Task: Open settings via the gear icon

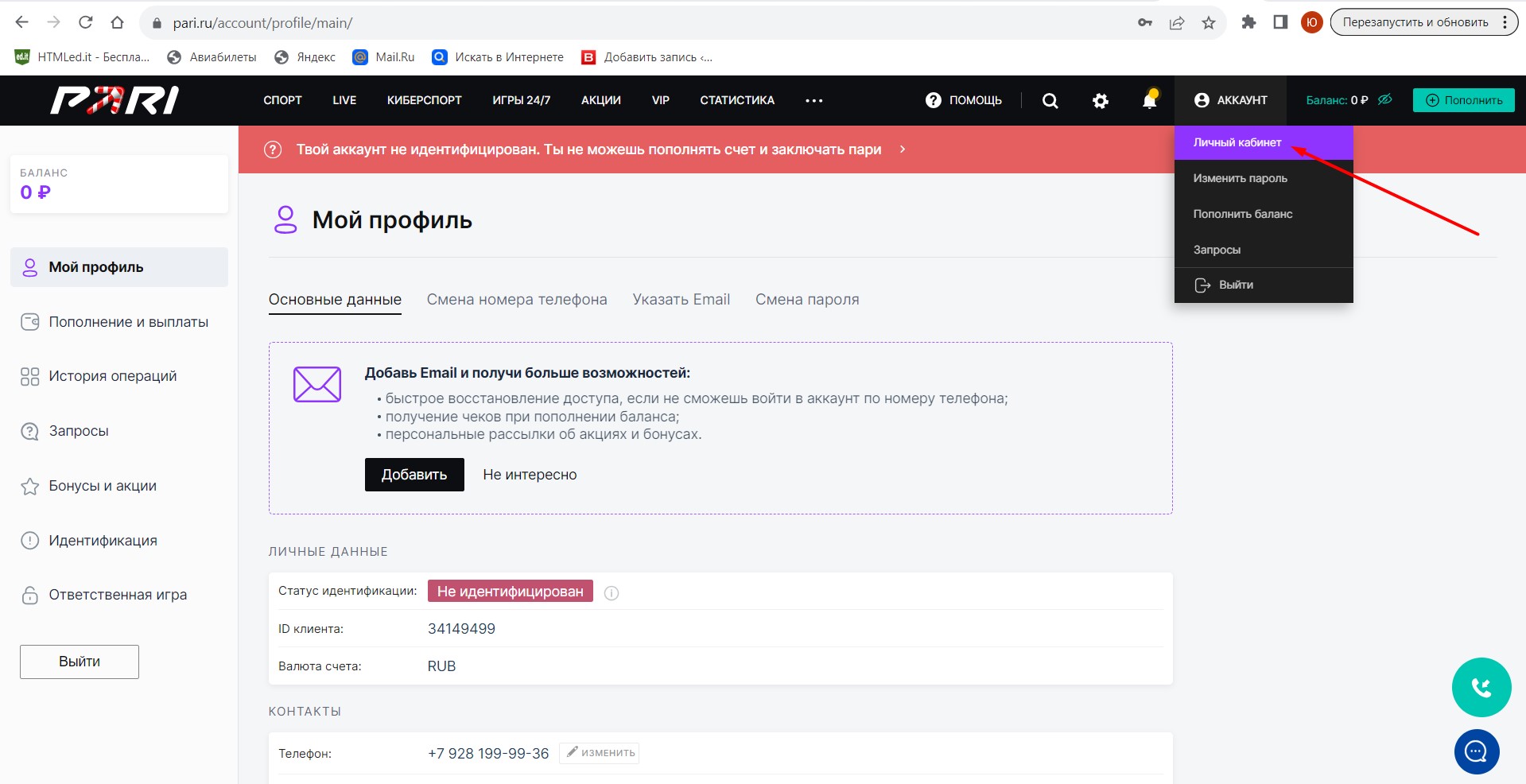Action: [1100, 101]
